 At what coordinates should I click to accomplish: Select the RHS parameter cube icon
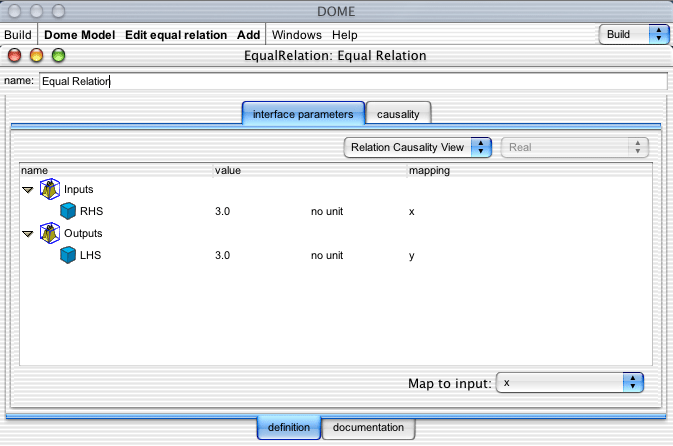click(68, 211)
